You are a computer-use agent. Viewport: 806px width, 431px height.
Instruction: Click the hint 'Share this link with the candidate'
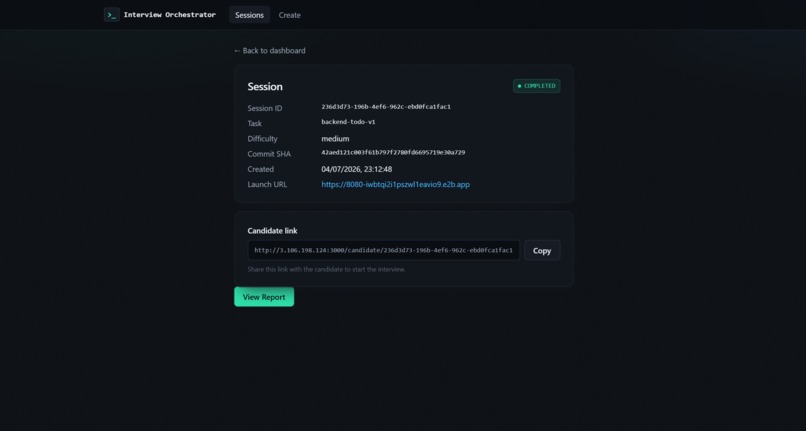[326, 270]
